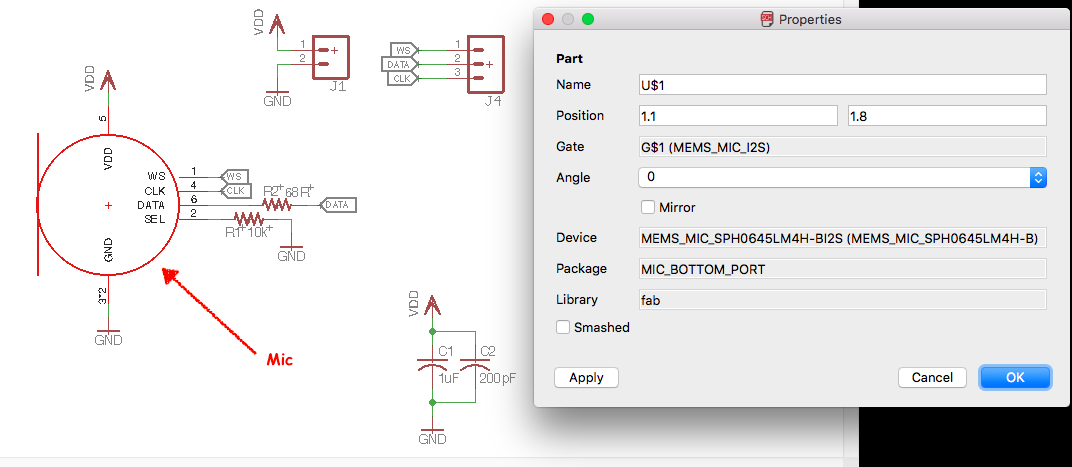
Task: Click the Properties dialog PDF title icon
Action: click(767, 19)
